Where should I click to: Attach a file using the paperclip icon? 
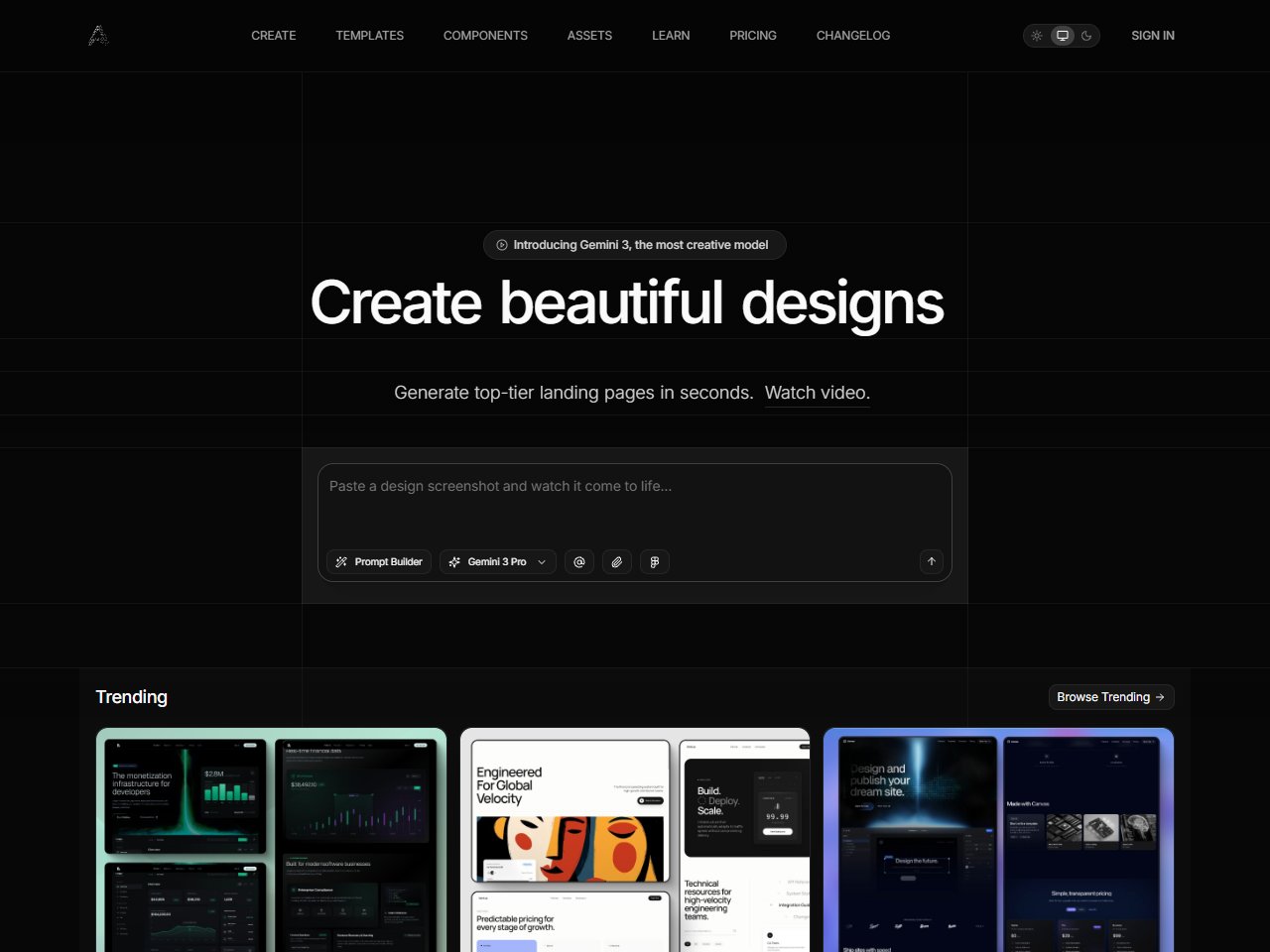pos(617,561)
